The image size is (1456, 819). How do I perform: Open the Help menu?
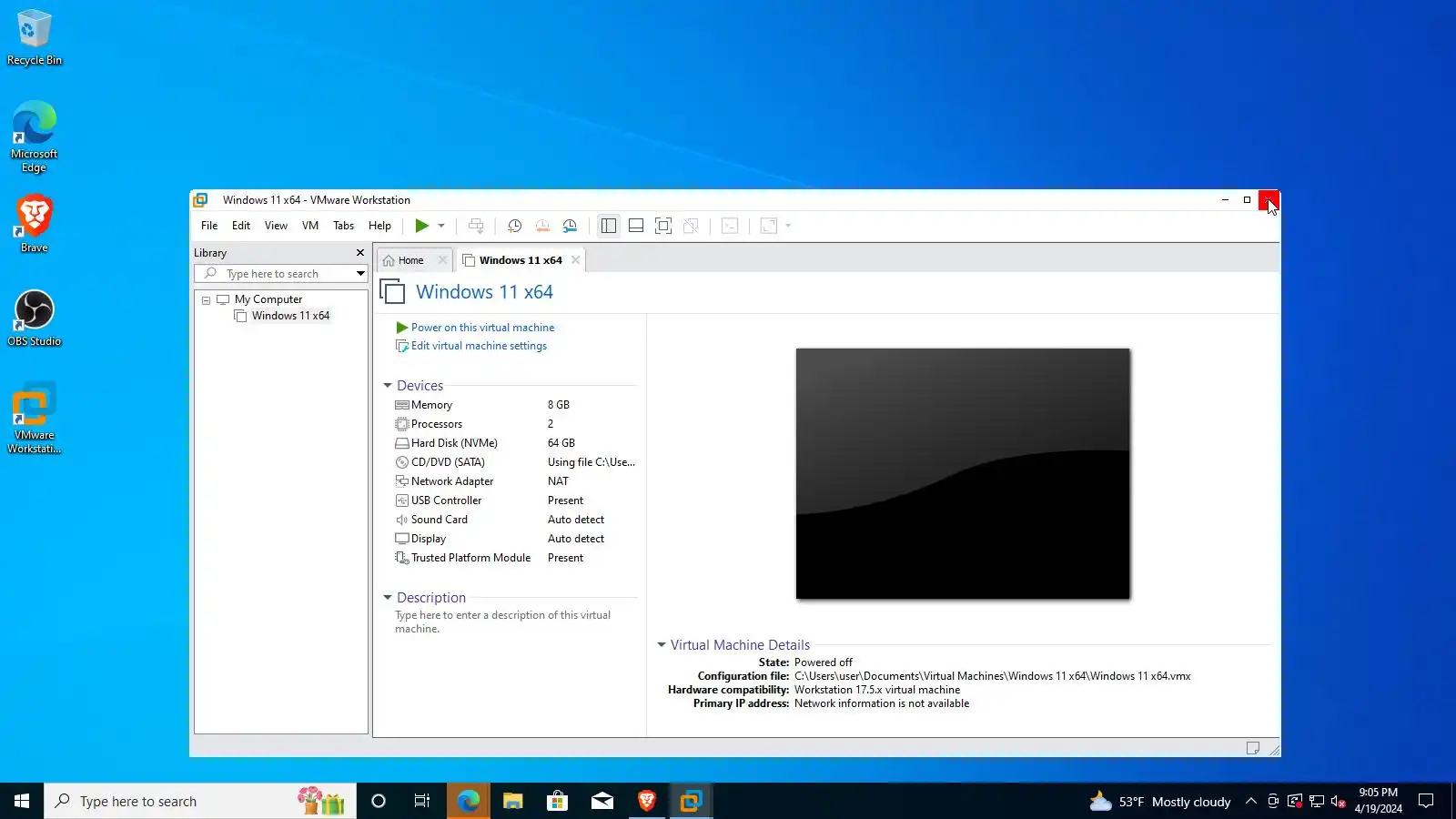coord(379,226)
